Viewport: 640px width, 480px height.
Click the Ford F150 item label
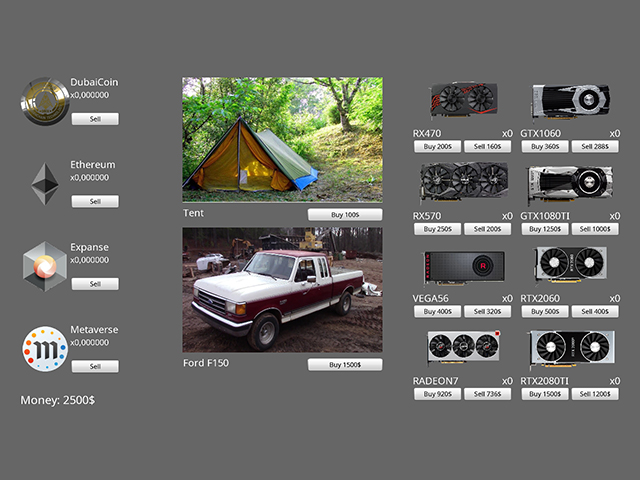[x=206, y=363]
